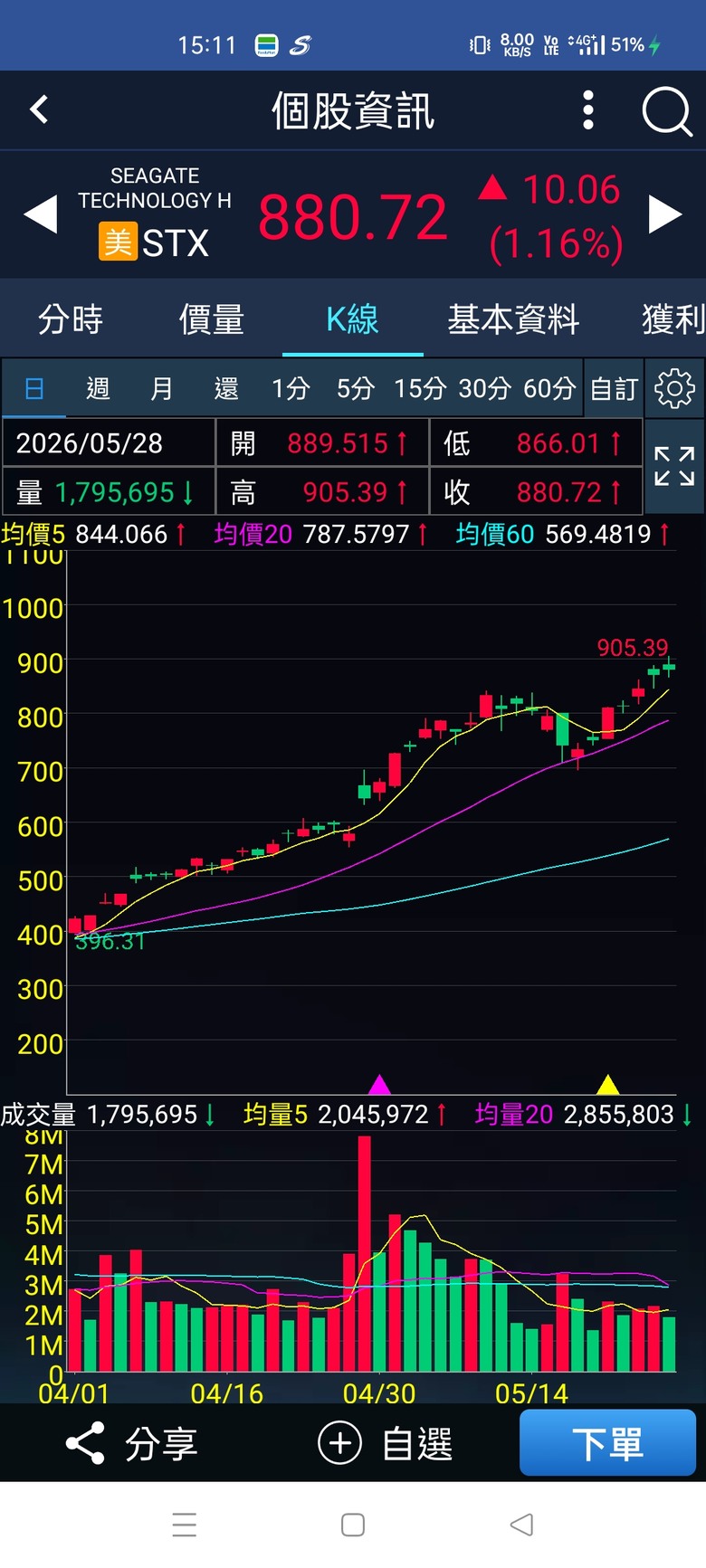Open the 獲利 tab
The image size is (706, 1568).
[673, 319]
